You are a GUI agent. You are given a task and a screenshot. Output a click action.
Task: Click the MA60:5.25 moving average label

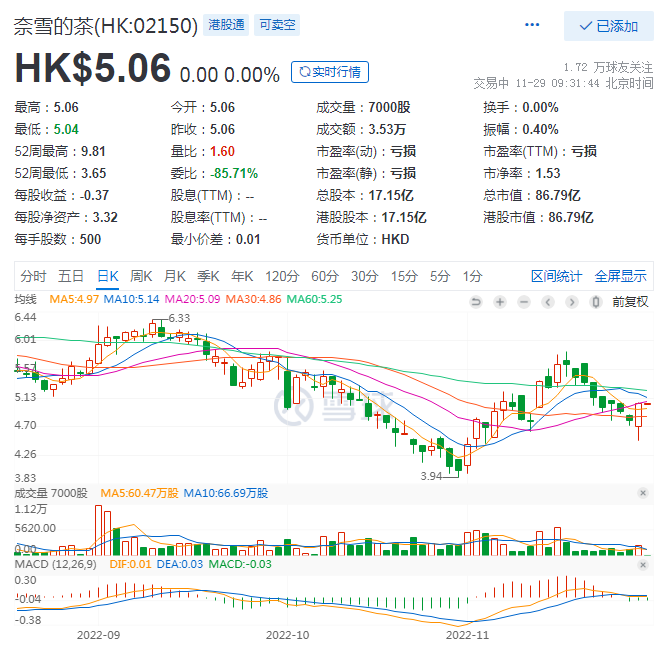point(314,299)
